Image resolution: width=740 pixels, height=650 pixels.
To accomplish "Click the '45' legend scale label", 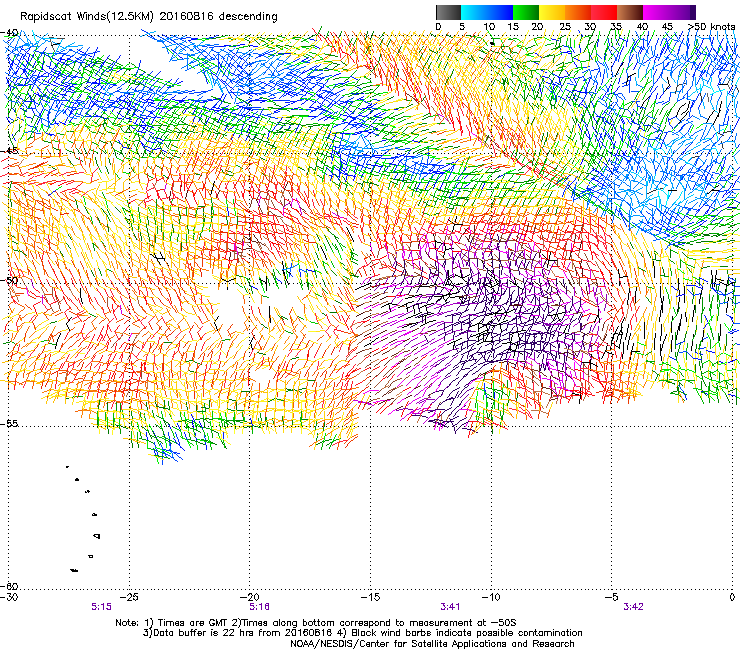I will click(667, 27).
